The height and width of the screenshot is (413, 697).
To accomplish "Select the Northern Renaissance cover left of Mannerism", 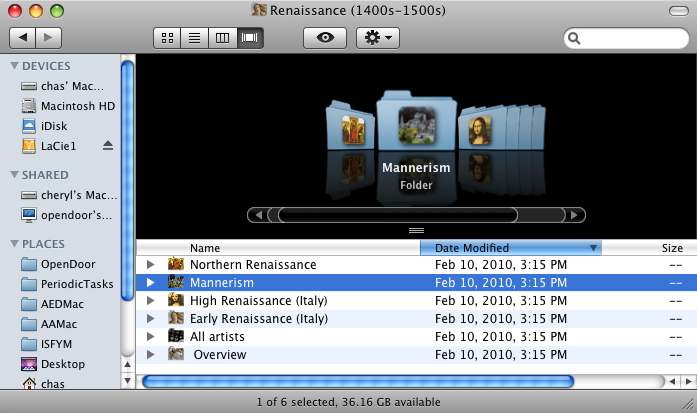I will point(351,126).
